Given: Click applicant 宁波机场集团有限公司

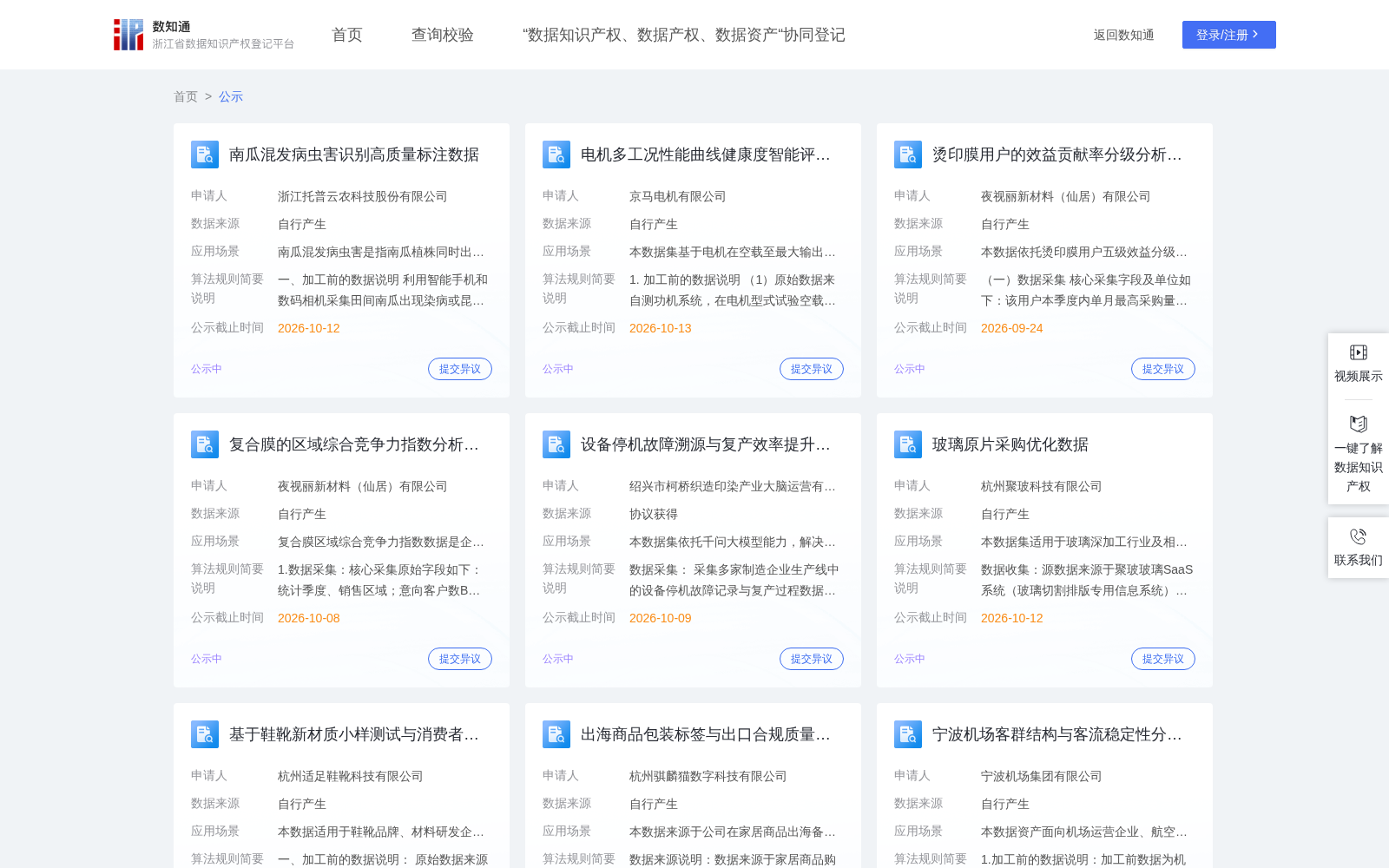Looking at the screenshot, I should (x=1042, y=776).
